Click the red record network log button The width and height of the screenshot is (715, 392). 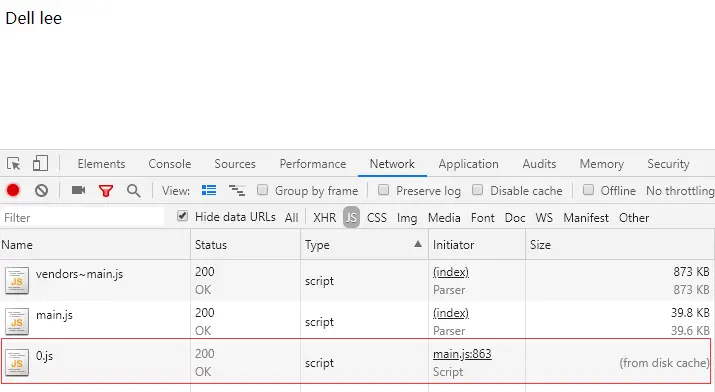13,190
